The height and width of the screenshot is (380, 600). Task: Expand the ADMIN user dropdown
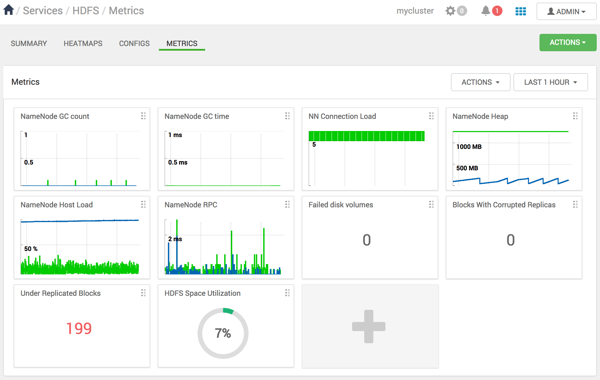click(x=566, y=11)
